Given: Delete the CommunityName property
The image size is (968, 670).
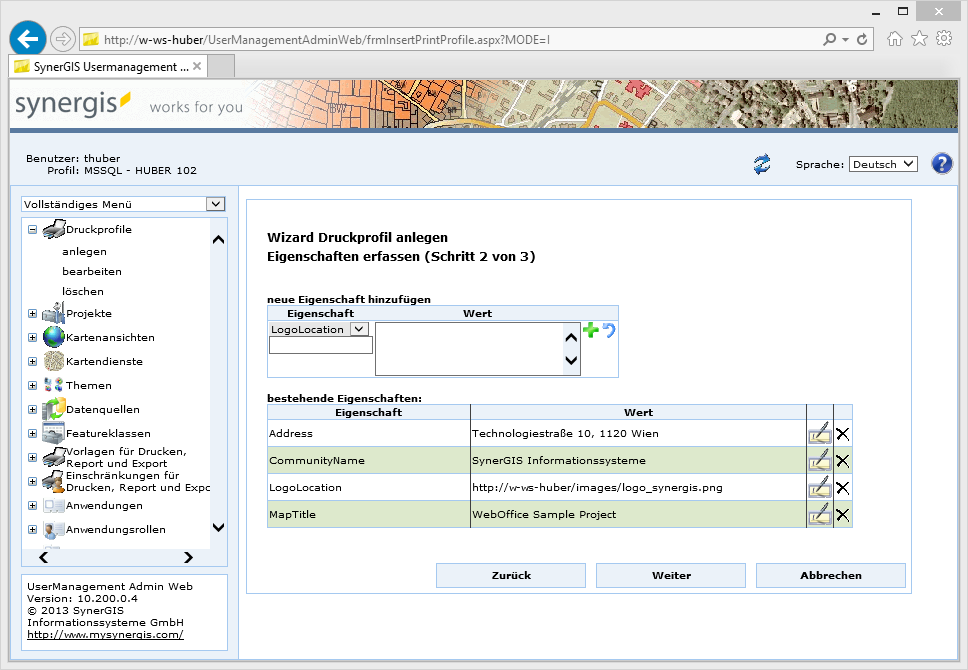Looking at the screenshot, I should point(842,460).
